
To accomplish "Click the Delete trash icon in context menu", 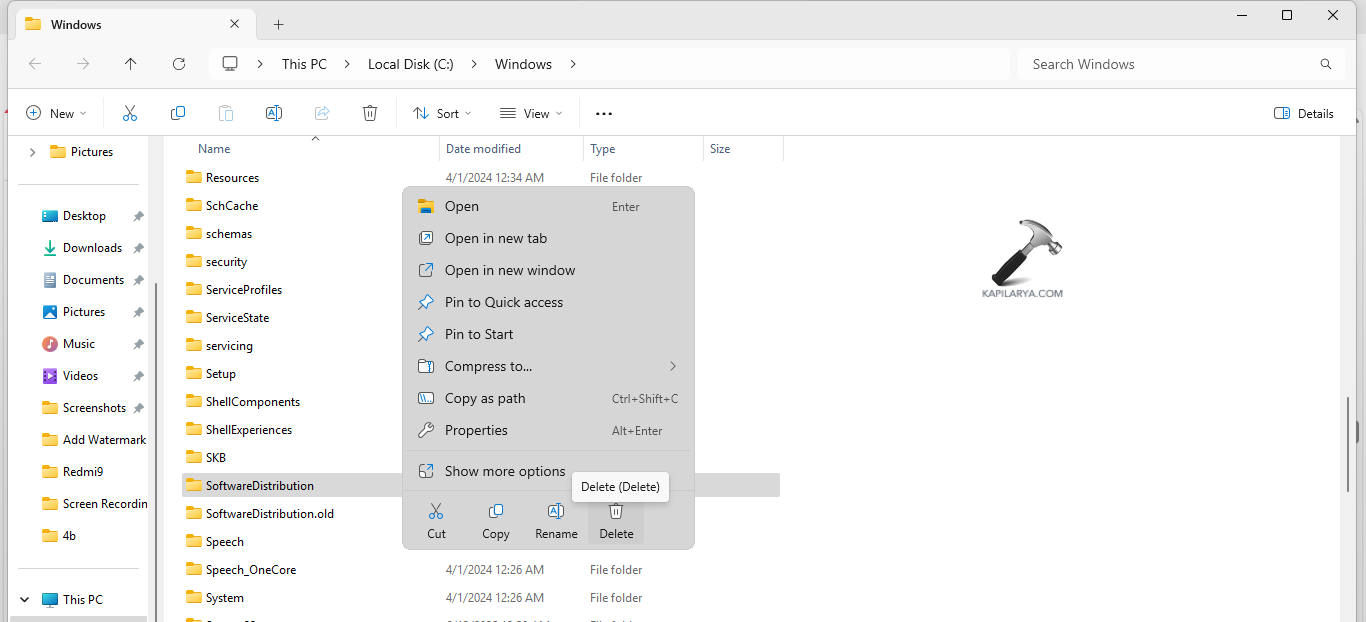I will click(616, 512).
